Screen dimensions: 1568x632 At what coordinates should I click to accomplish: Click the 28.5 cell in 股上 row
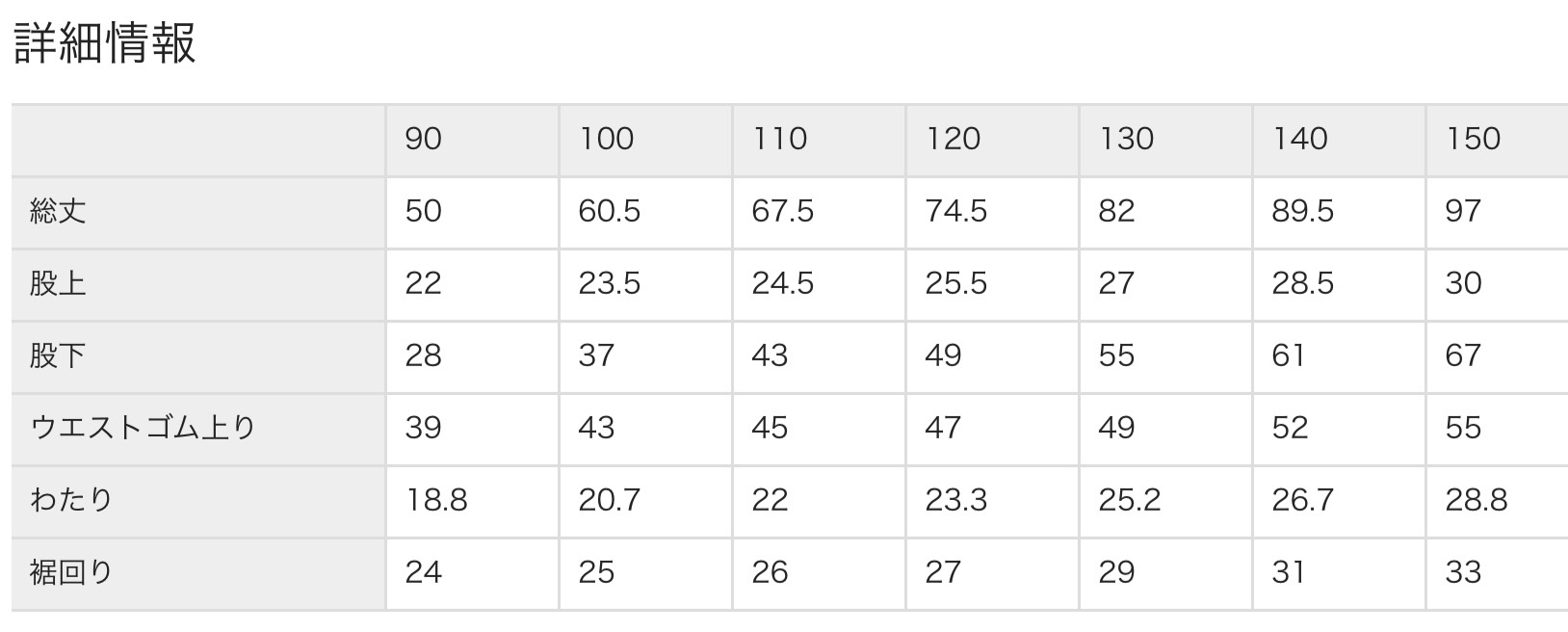[x=1302, y=283]
